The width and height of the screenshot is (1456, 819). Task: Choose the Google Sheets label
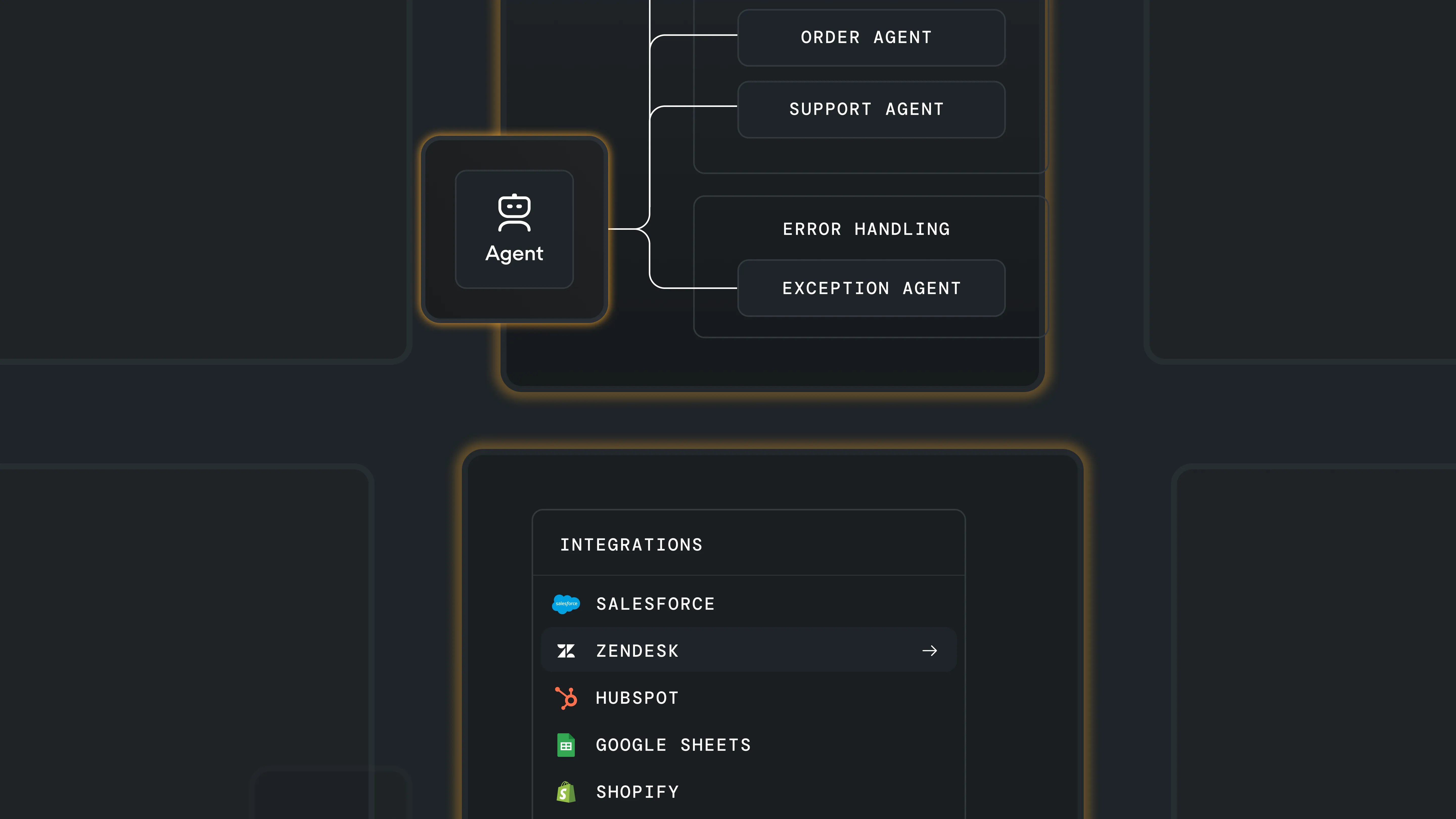[673, 745]
